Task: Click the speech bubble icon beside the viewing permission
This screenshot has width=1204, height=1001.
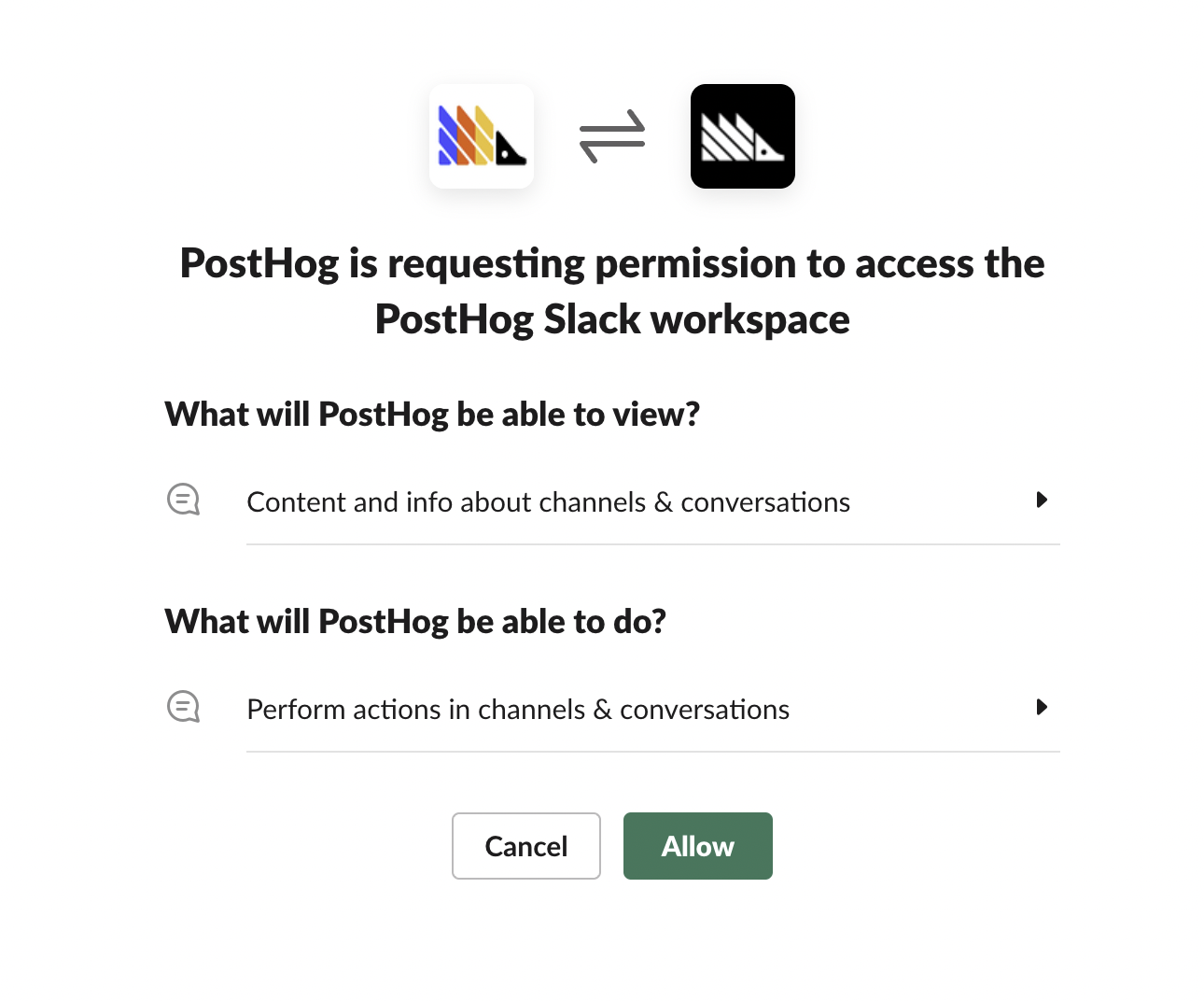Action: [x=183, y=500]
